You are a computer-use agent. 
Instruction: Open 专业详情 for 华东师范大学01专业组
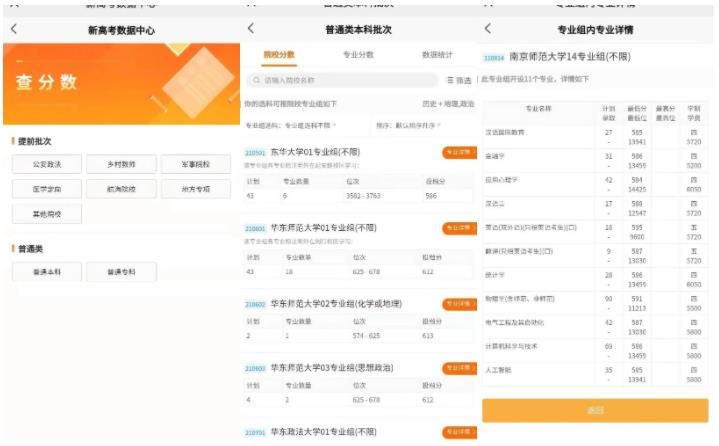[x=459, y=228]
